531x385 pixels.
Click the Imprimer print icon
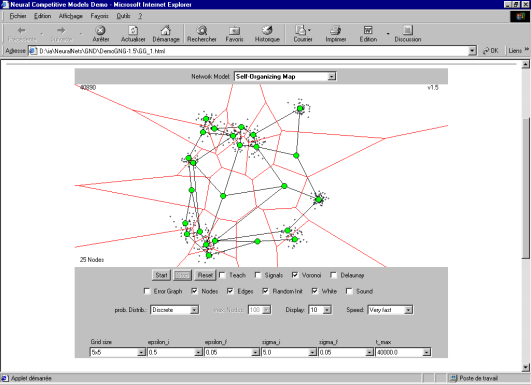pos(336,31)
